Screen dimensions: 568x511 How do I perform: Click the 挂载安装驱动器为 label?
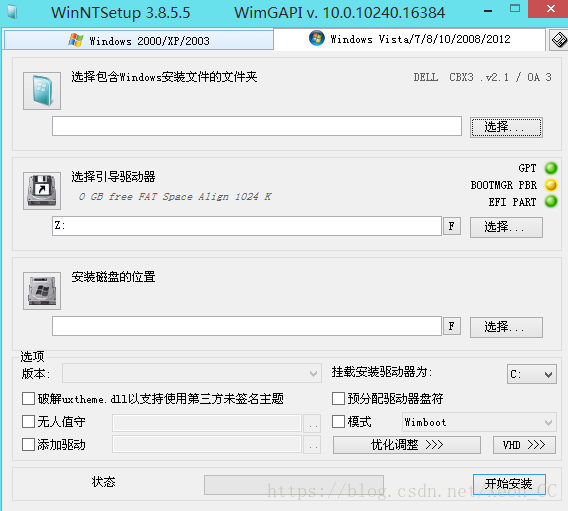point(382,372)
